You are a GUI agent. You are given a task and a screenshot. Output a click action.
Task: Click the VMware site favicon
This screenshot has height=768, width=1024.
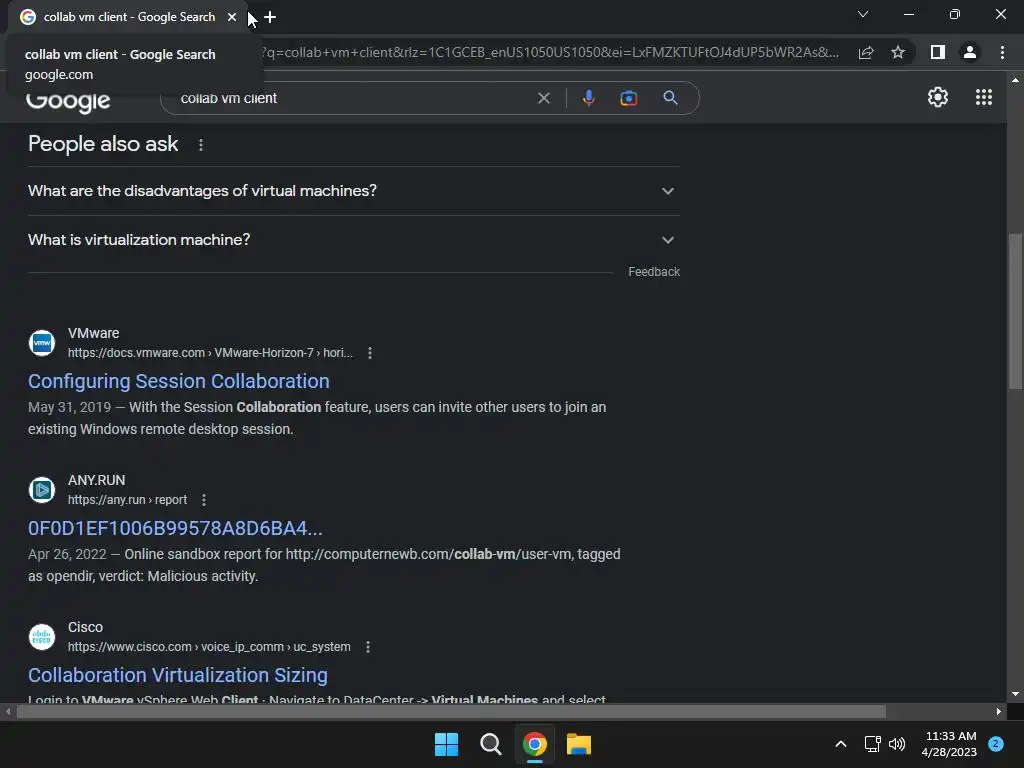[42, 343]
